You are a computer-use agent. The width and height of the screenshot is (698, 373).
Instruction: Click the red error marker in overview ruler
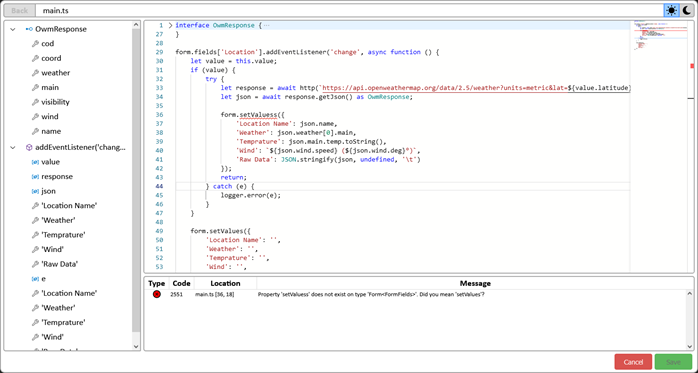pos(692,66)
